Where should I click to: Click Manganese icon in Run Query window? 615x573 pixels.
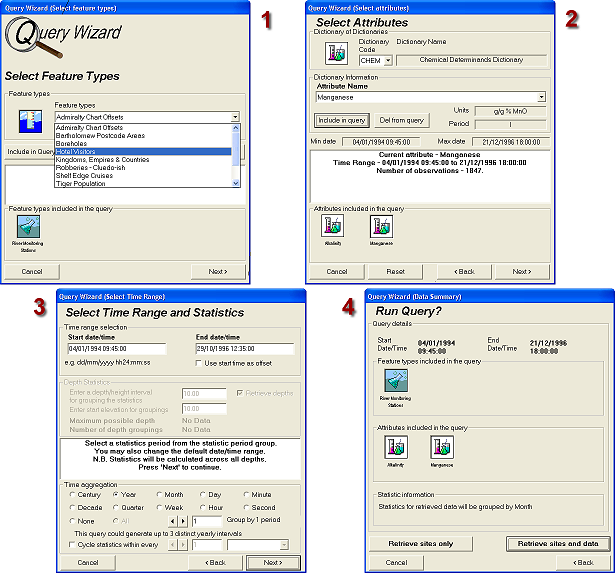coord(441,450)
